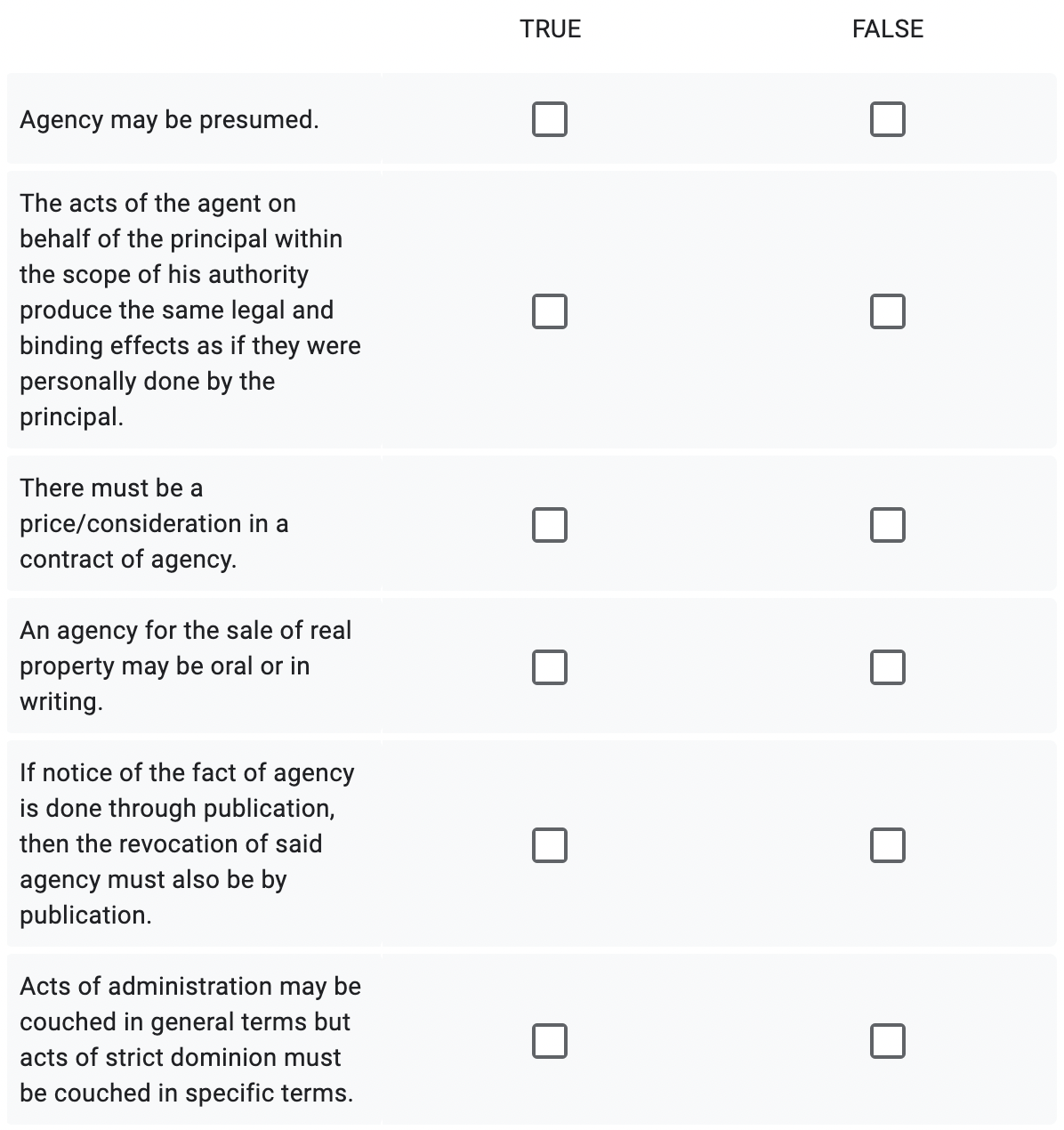Click the 'Agency may be presumed.' statement text

pos(169,119)
